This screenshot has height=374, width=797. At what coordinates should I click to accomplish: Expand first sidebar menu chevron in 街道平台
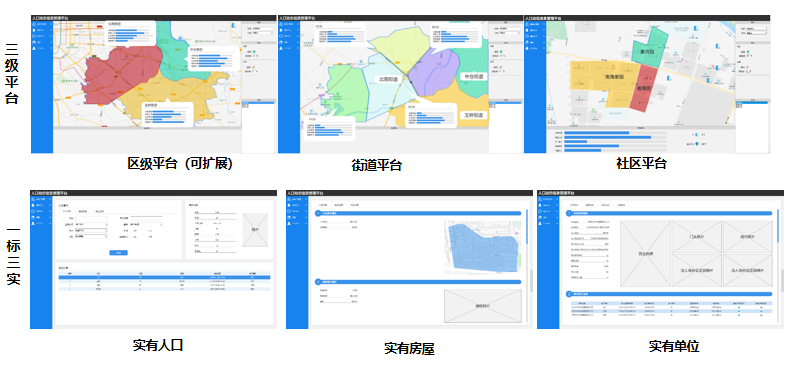(298, 24)
